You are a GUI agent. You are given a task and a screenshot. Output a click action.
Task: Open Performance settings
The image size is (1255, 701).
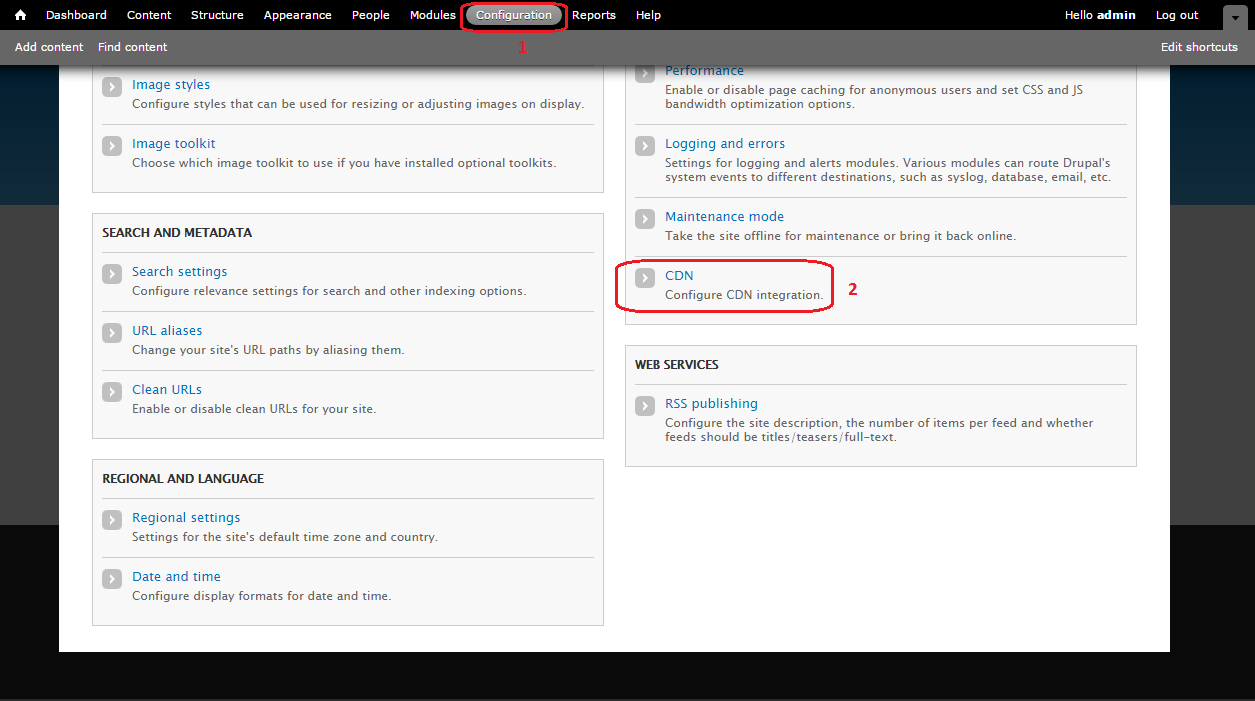point(704,71)
